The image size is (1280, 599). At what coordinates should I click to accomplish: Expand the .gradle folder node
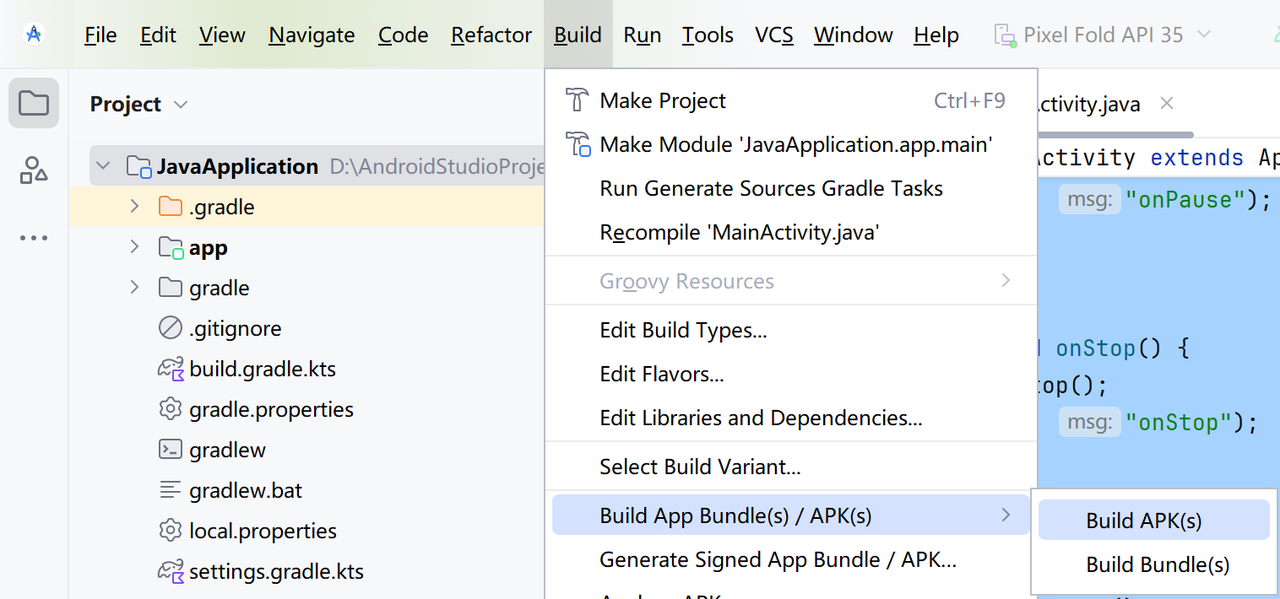click(135, 207)
